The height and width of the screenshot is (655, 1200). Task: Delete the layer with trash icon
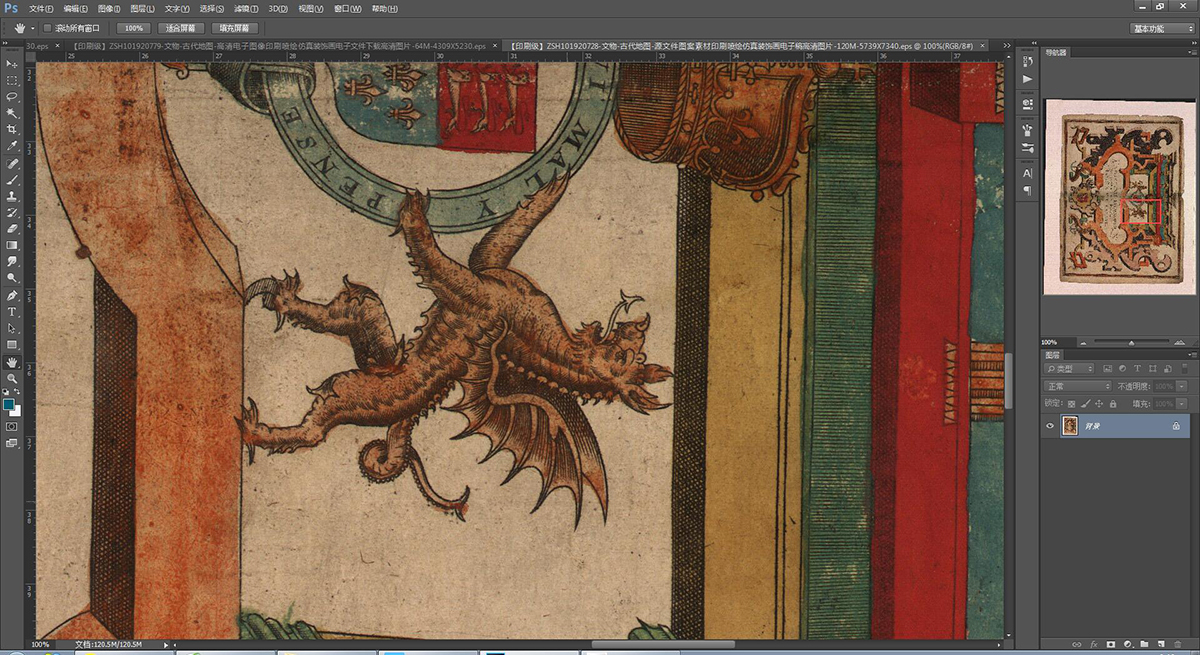click(1178, 644)
